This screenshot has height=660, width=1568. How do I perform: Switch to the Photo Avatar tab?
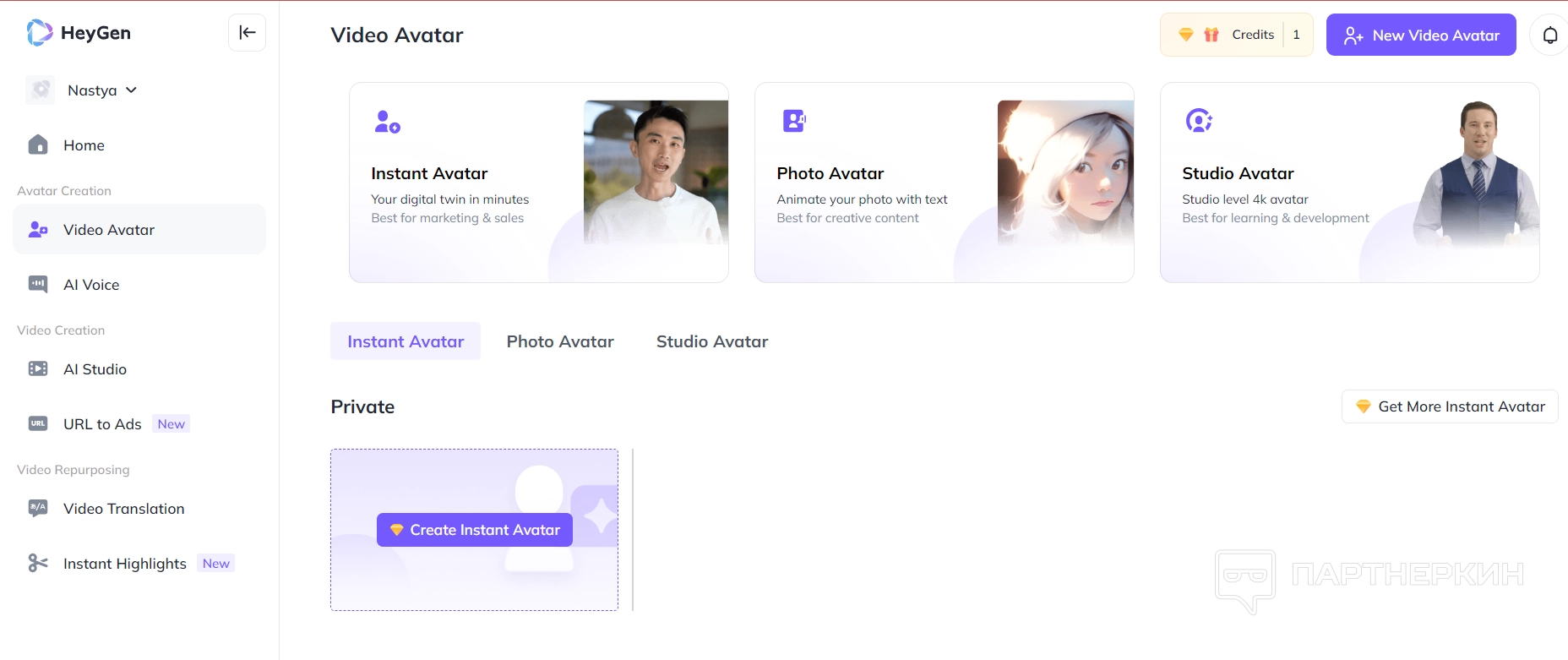pyautogui.click(x=560, y=341)
